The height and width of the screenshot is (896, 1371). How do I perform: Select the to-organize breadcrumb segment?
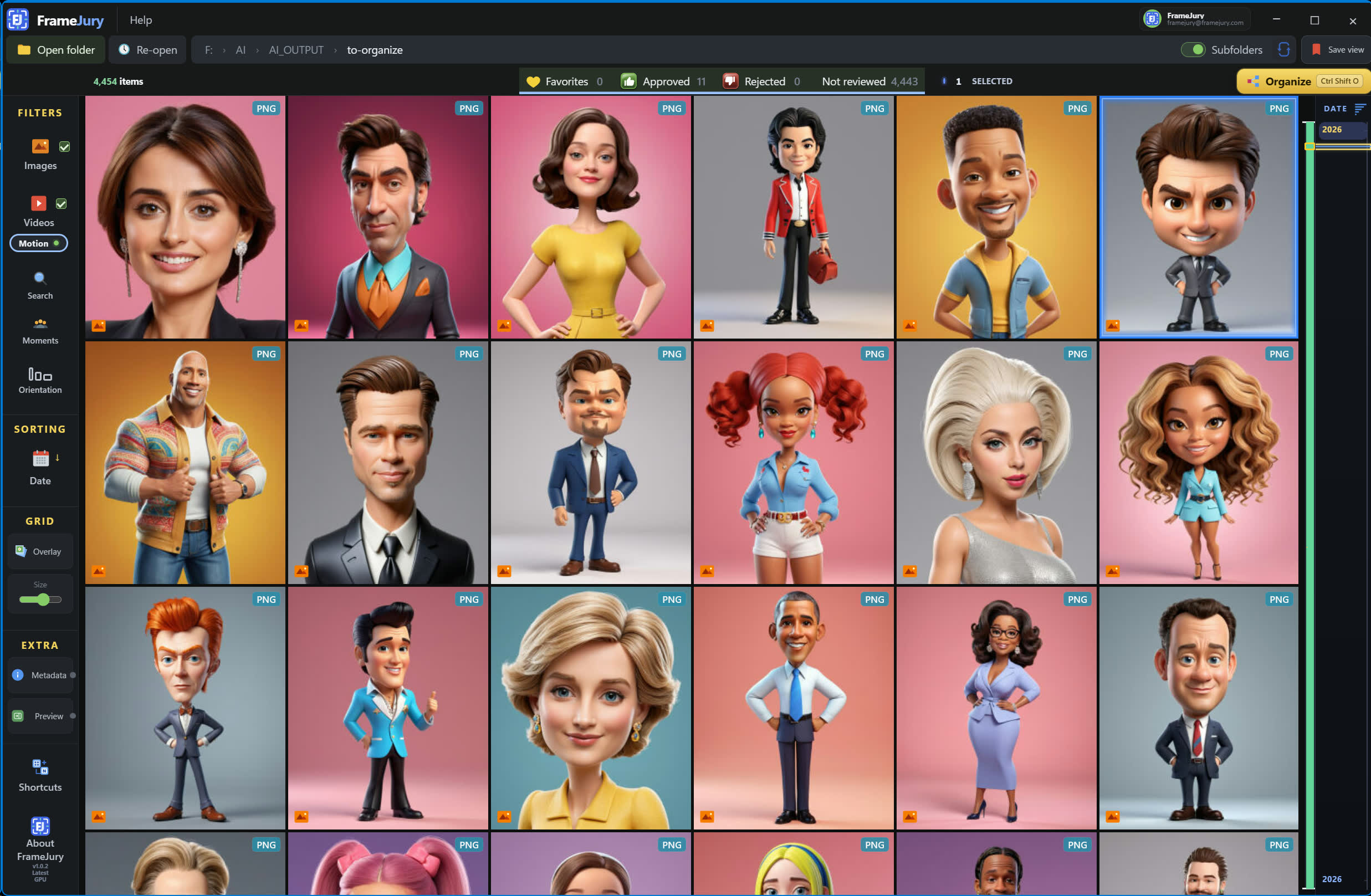(x=375, y=50)
